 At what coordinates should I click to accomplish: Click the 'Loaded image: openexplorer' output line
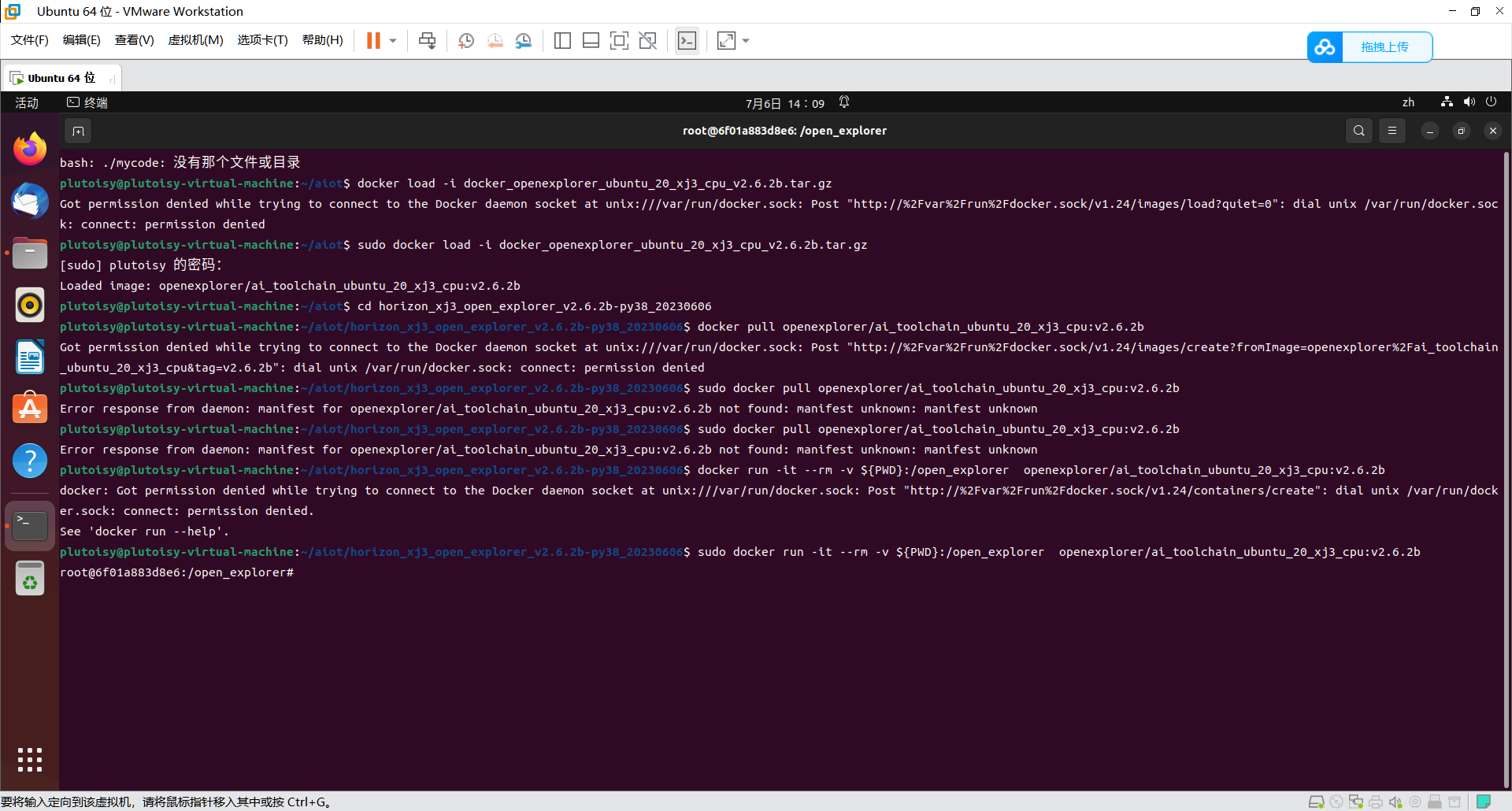coord(290,286)
